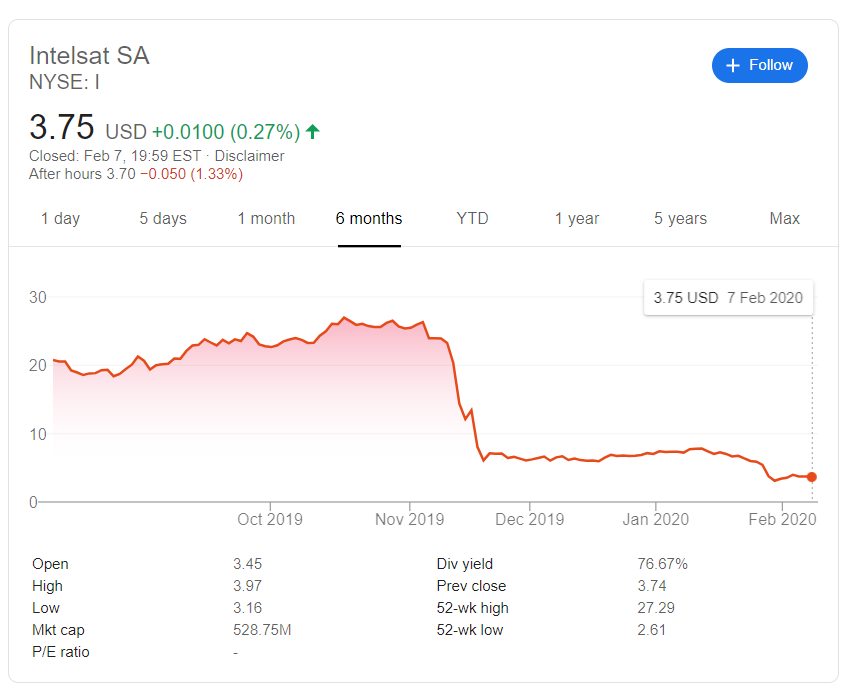Click the green up arrow icon

[x=313, y=131]
